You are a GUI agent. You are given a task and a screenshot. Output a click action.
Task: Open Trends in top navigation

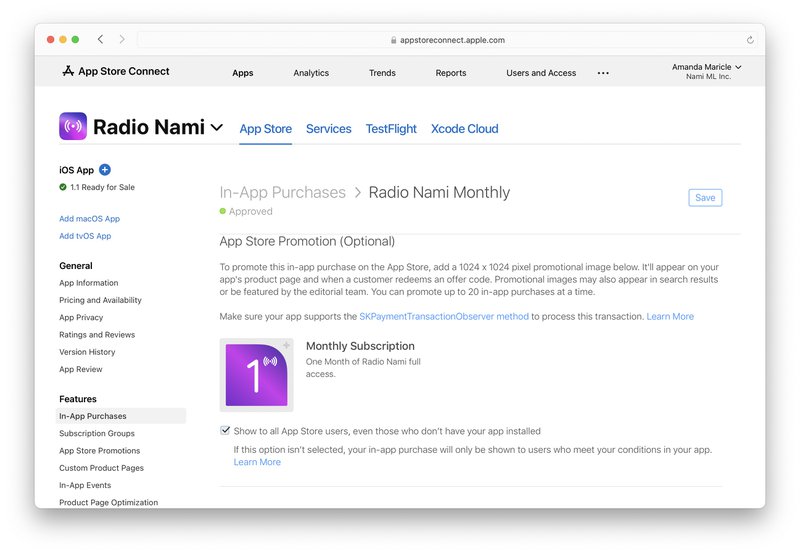[382, 73]
